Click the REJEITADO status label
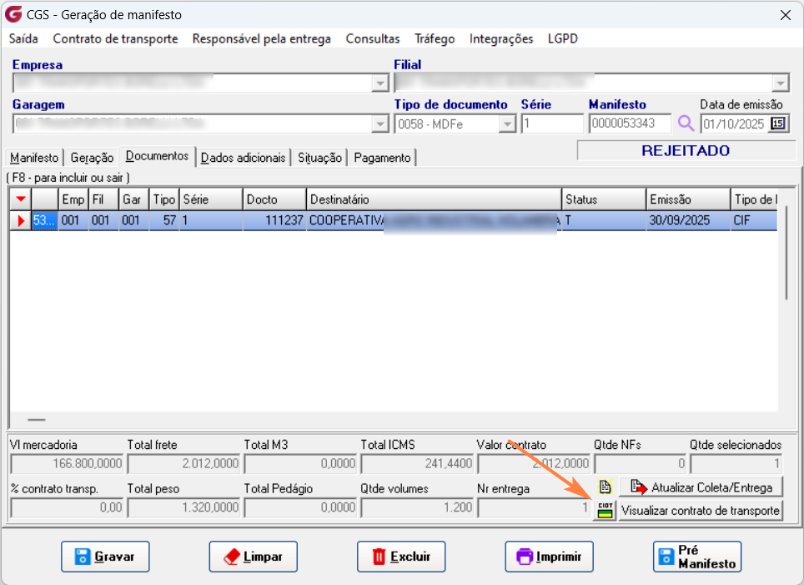The width and height of the screenshot is (804, 585). pos(686,150)
